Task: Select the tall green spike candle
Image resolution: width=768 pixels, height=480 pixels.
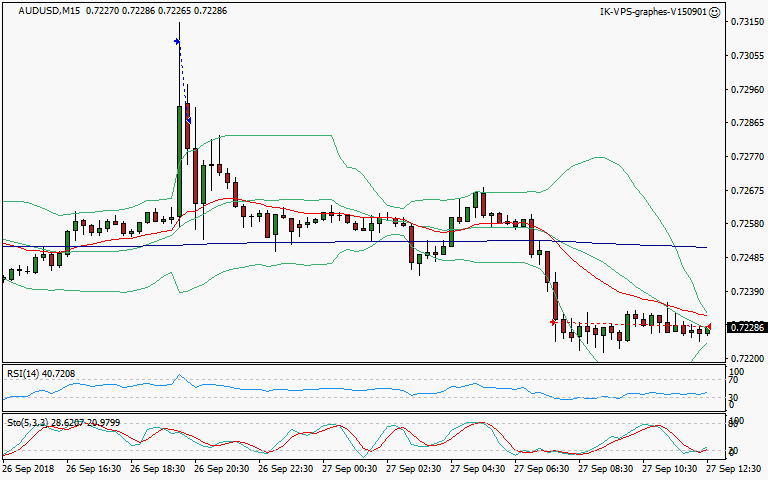Action: click(x=180, y=128)
